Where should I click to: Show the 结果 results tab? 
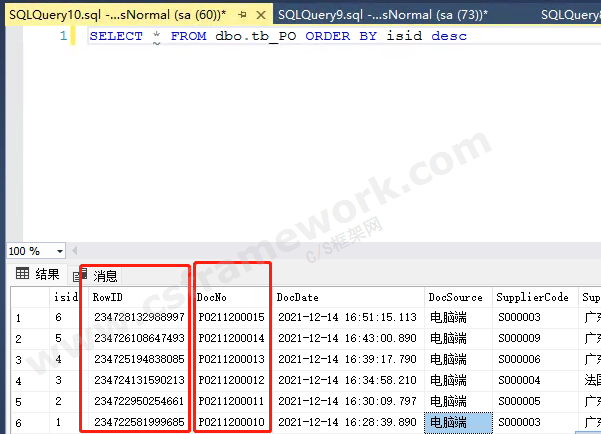coord(47,275)
